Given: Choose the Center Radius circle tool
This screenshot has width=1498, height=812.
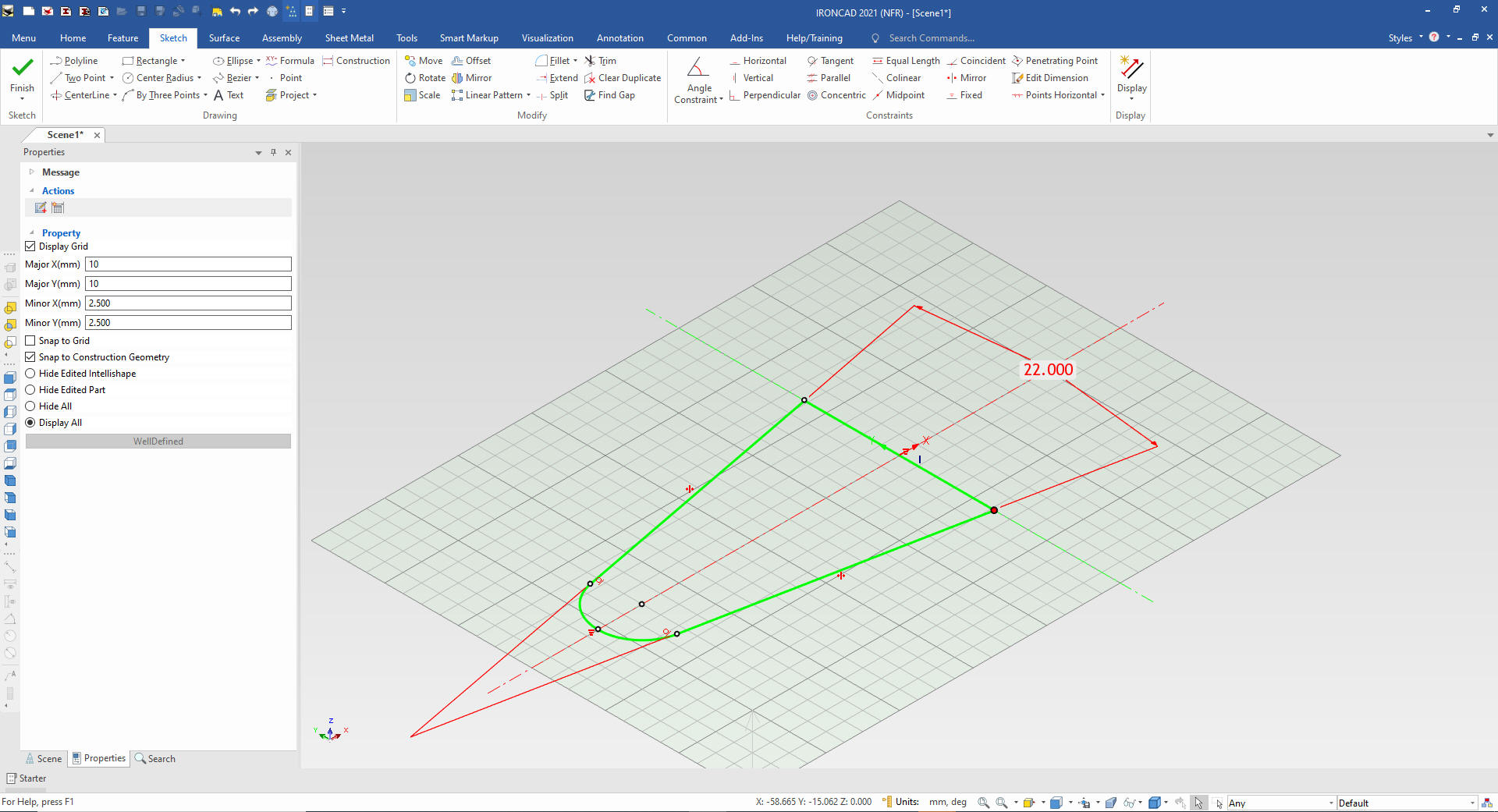Looking at the screenshot, I should tap(158, 78).
